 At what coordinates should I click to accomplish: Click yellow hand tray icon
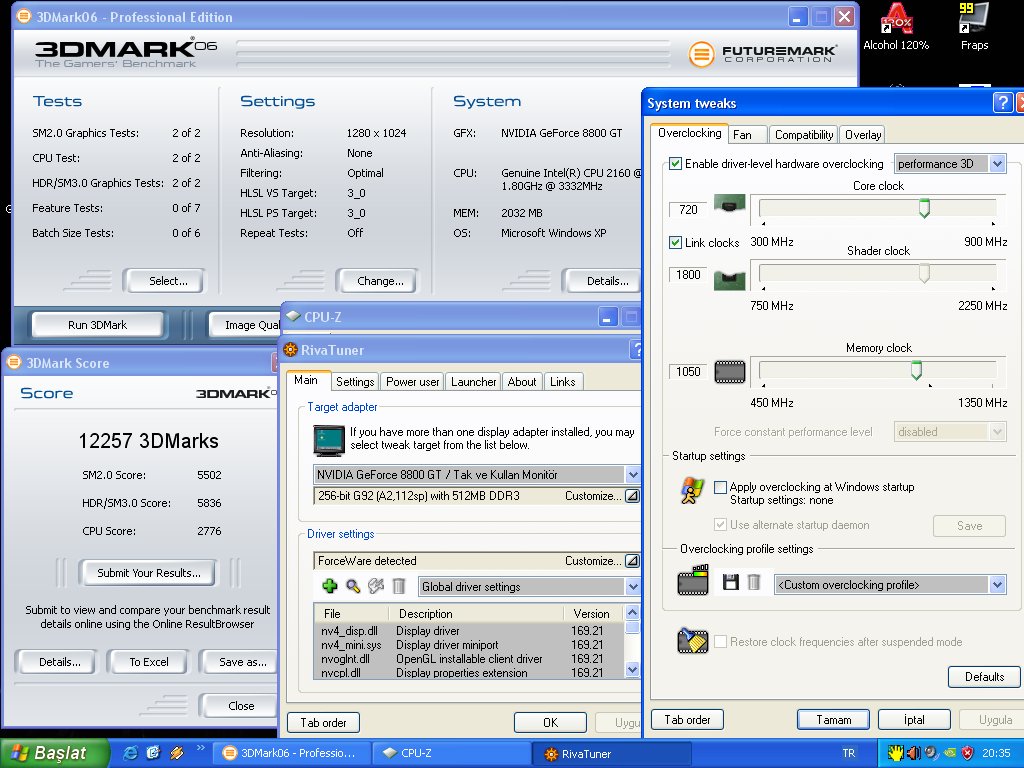tap(895, 753)
